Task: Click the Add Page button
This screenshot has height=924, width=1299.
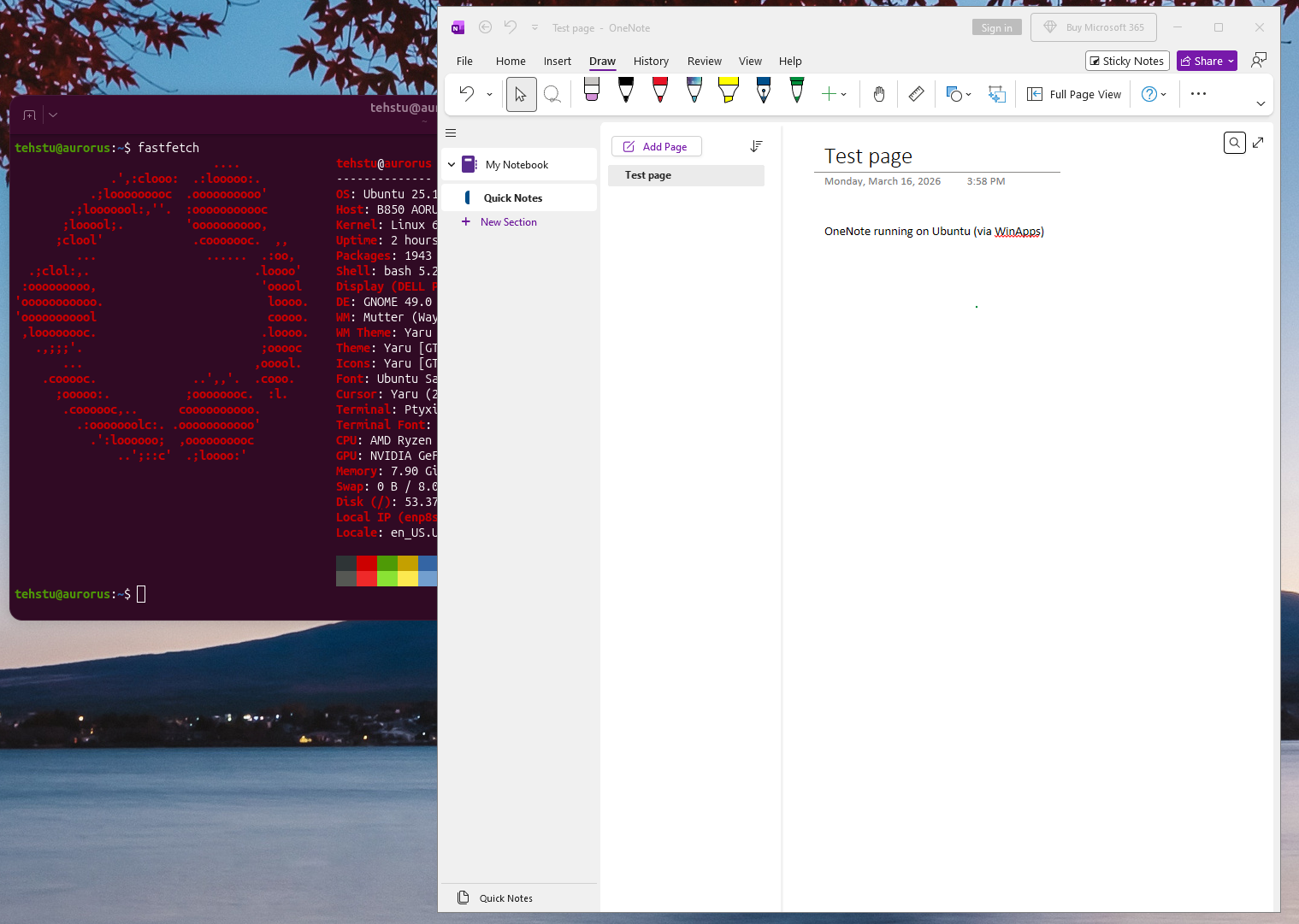Action: click(x=656, y=147)
